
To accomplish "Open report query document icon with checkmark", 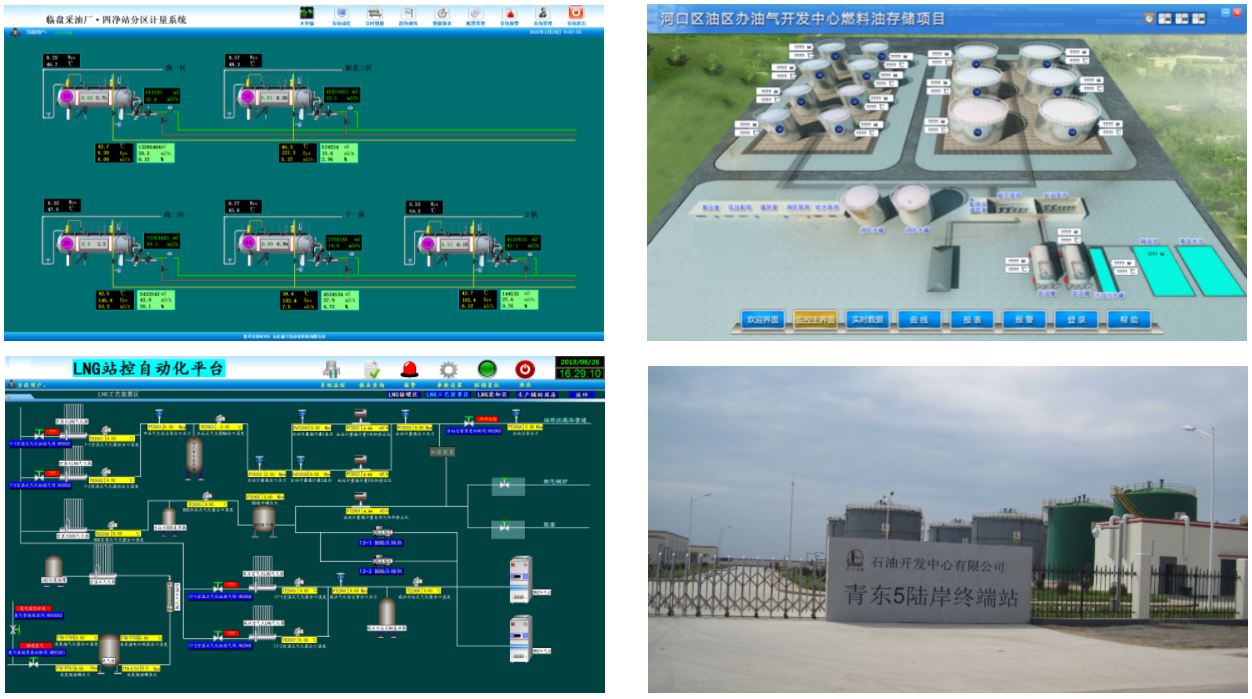I will pyautogui.click(x=372, y=369).
